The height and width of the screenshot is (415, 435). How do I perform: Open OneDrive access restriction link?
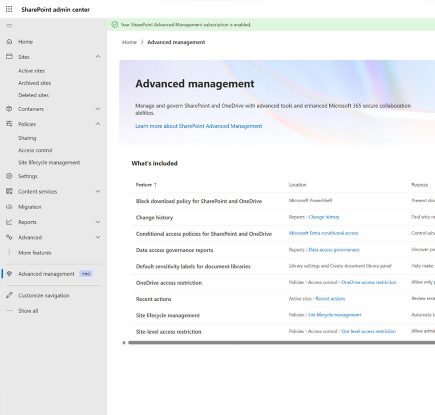(x=369, y=282)
